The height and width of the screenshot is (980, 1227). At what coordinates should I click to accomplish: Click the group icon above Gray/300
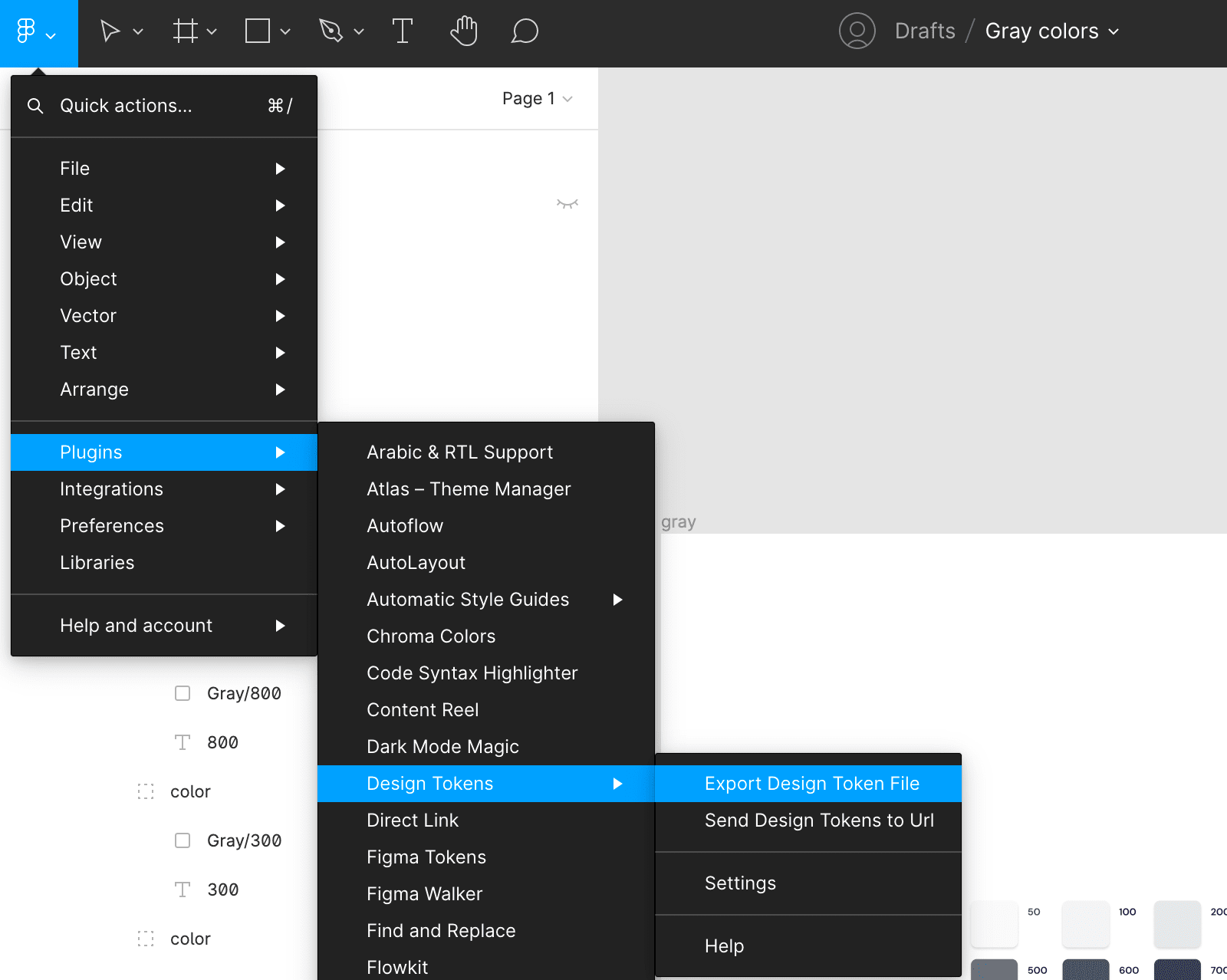146,791
